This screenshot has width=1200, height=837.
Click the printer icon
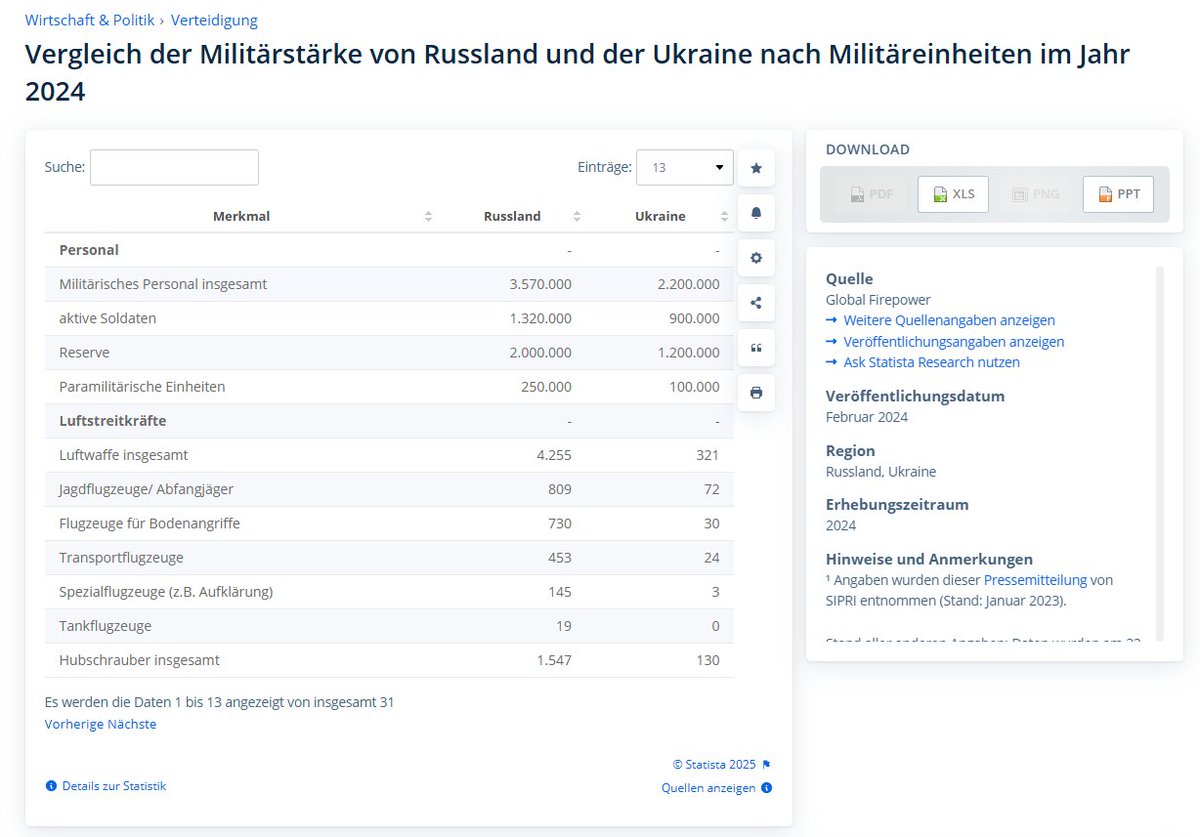[756, 393]
